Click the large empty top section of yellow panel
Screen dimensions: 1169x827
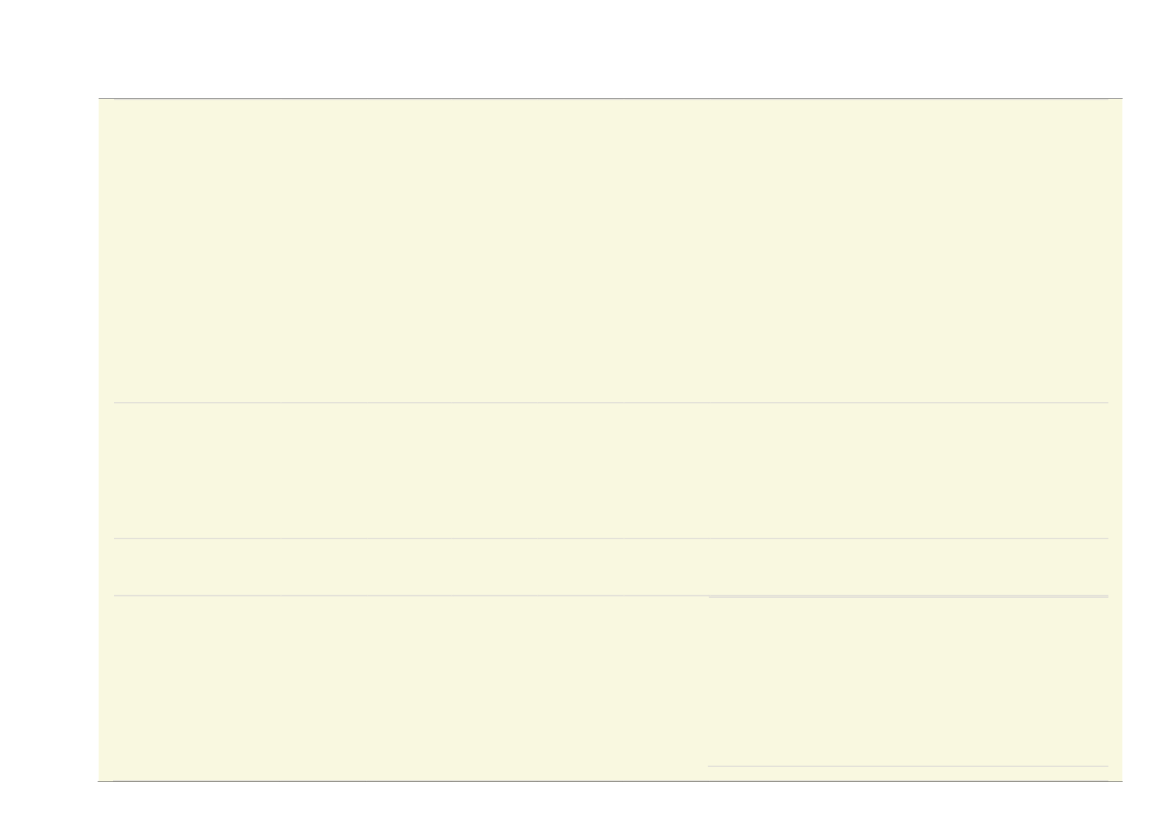click(611, 251)
